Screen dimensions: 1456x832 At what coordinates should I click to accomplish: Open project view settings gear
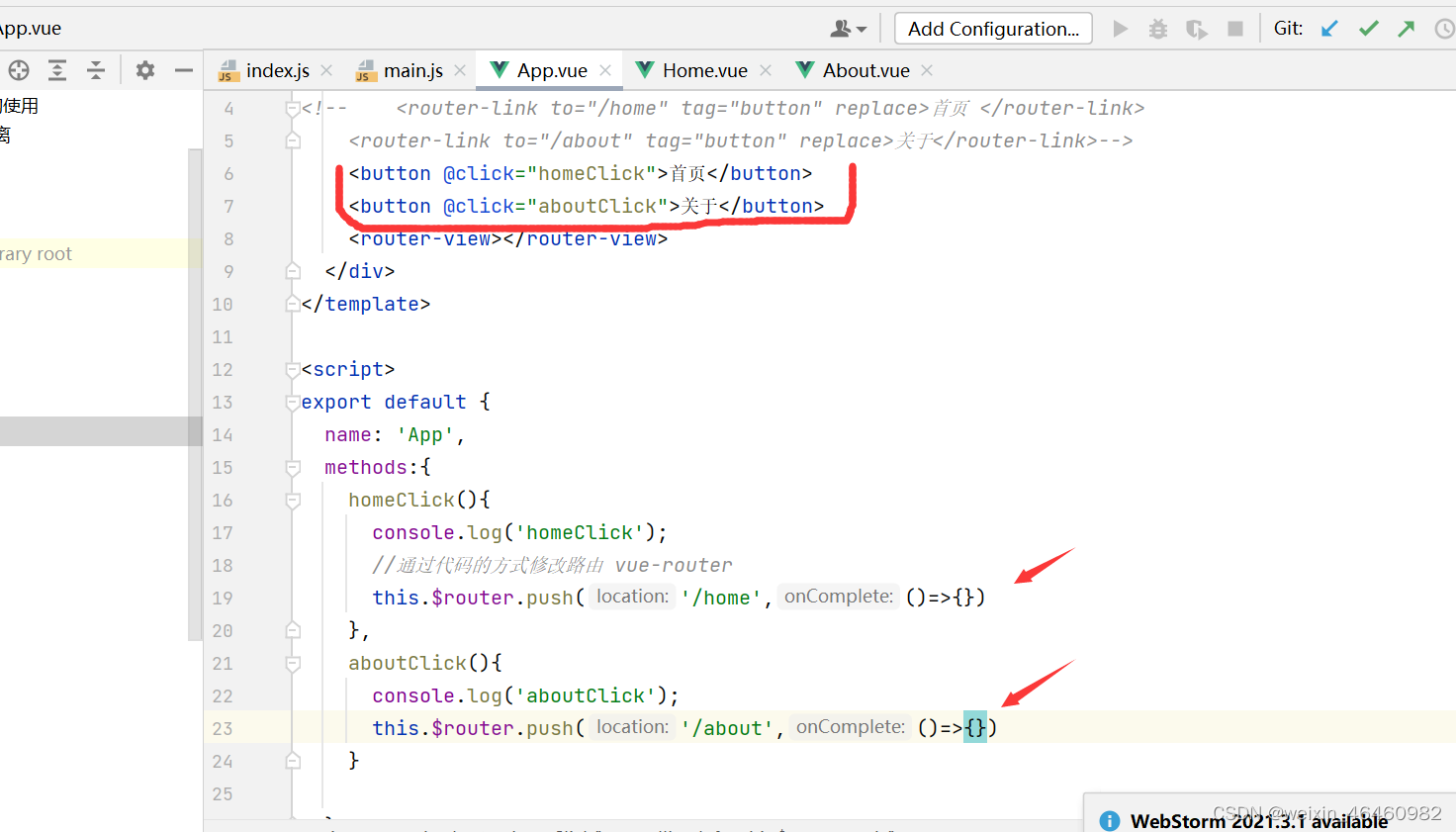coord(145,70)
